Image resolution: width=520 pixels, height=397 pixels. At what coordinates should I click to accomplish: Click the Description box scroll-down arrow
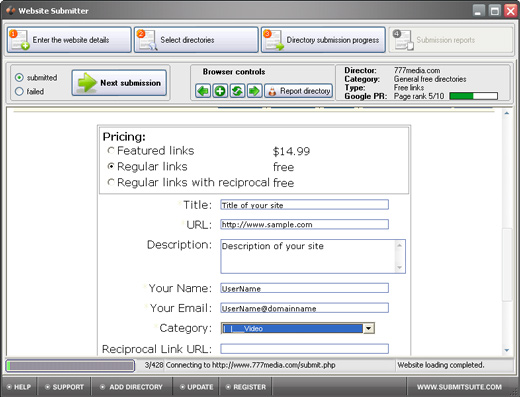pyautogui.click(x=399, y=267)
